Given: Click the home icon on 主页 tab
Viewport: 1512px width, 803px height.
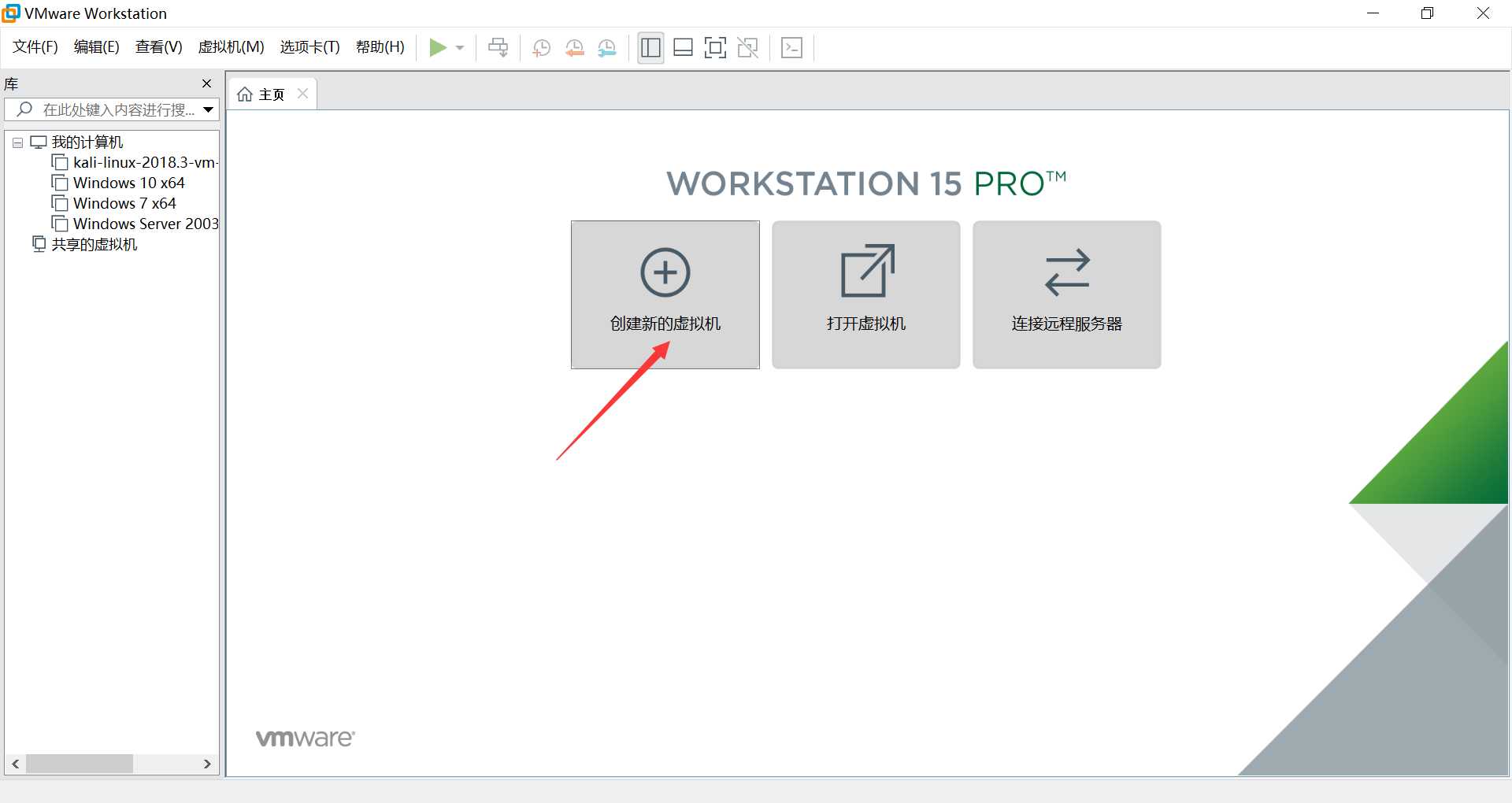Looking at the screenshot, I should tap(245, 94).
